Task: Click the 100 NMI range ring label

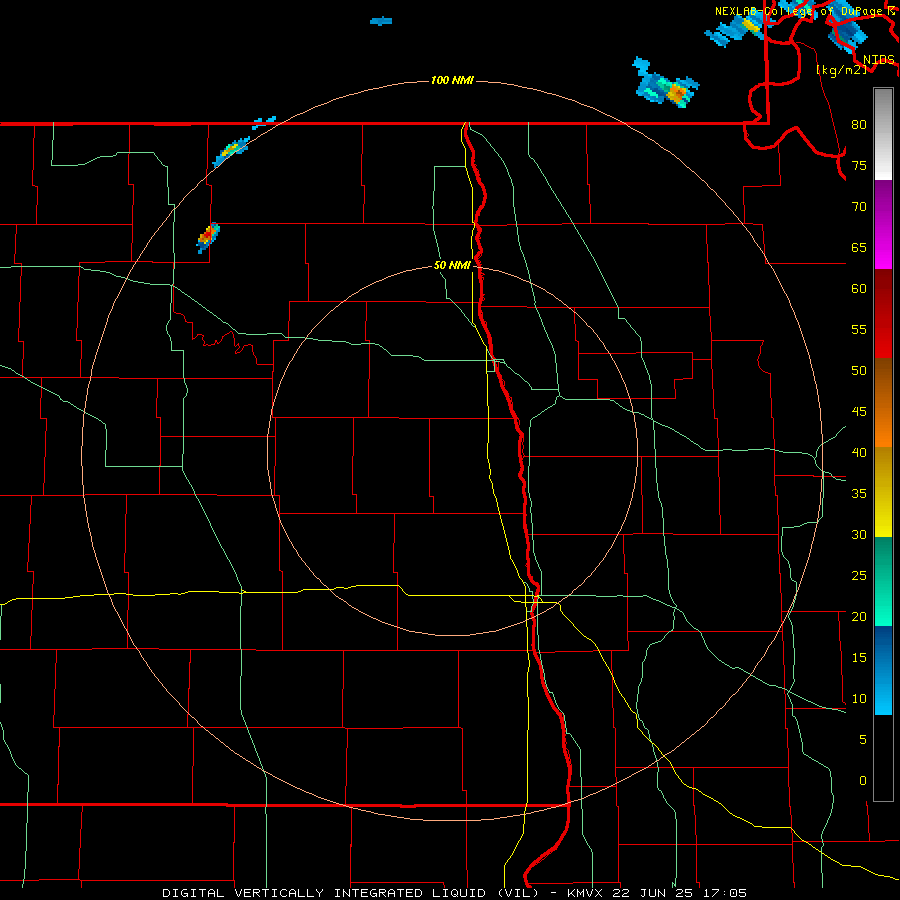Action: point(452,80)
